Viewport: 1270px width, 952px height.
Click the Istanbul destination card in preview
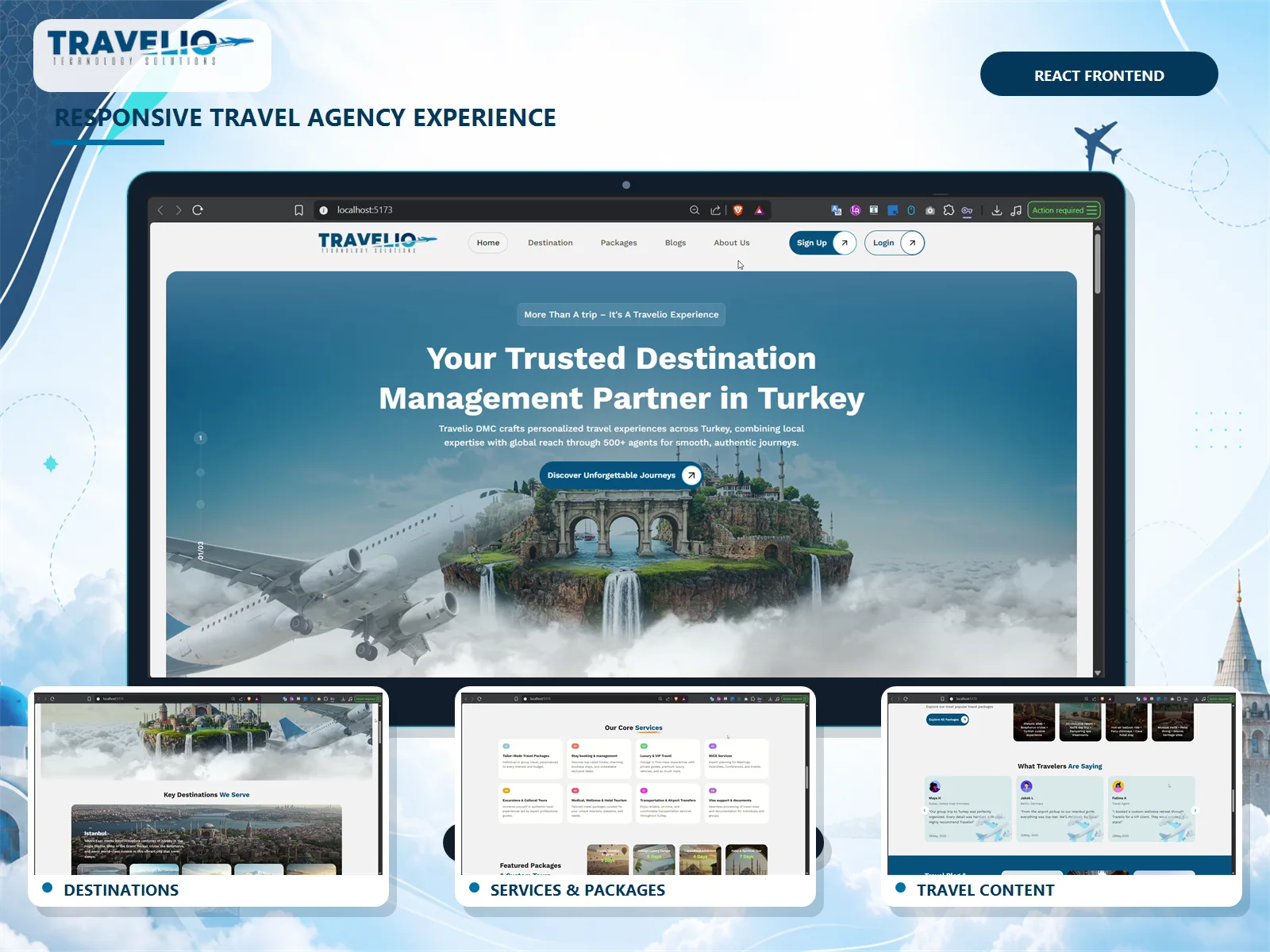(x=206, y=839)
